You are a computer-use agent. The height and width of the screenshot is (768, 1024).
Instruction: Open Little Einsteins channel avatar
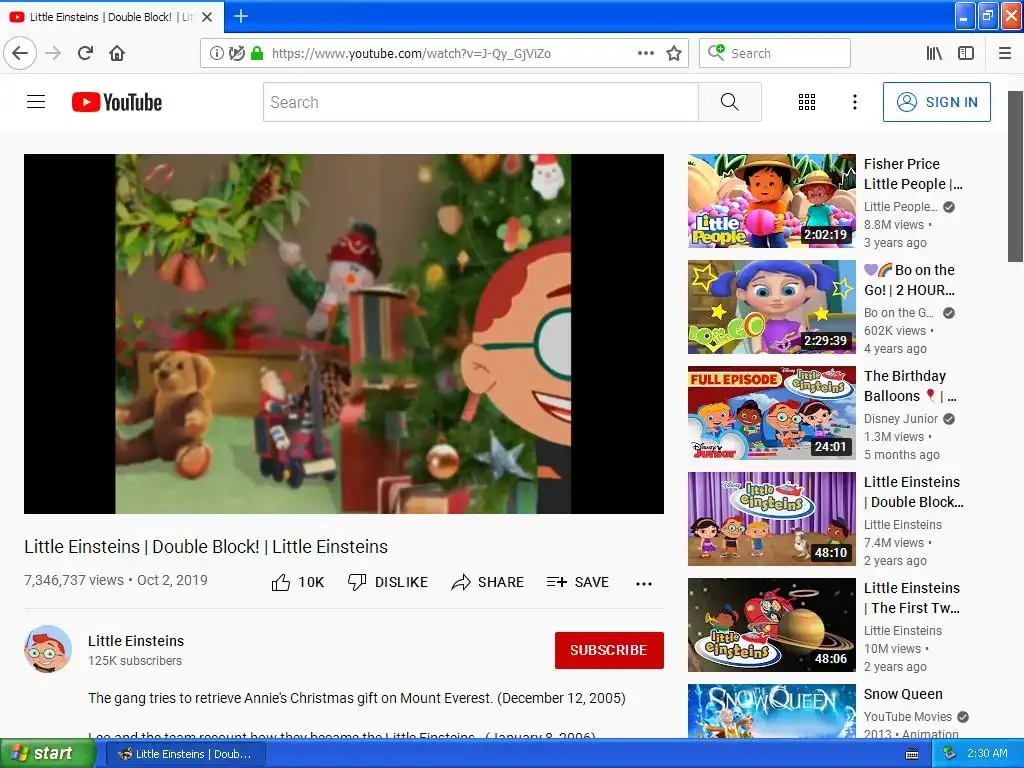coord(48,649)
